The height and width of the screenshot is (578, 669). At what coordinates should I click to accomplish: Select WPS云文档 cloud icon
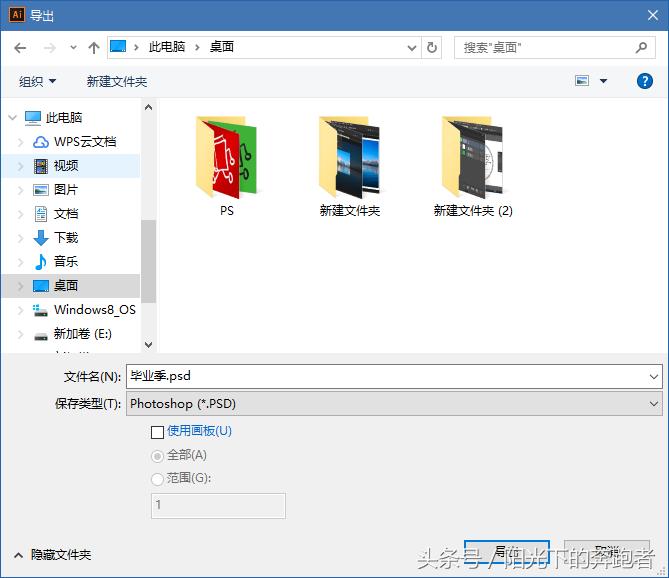point(41,142)
